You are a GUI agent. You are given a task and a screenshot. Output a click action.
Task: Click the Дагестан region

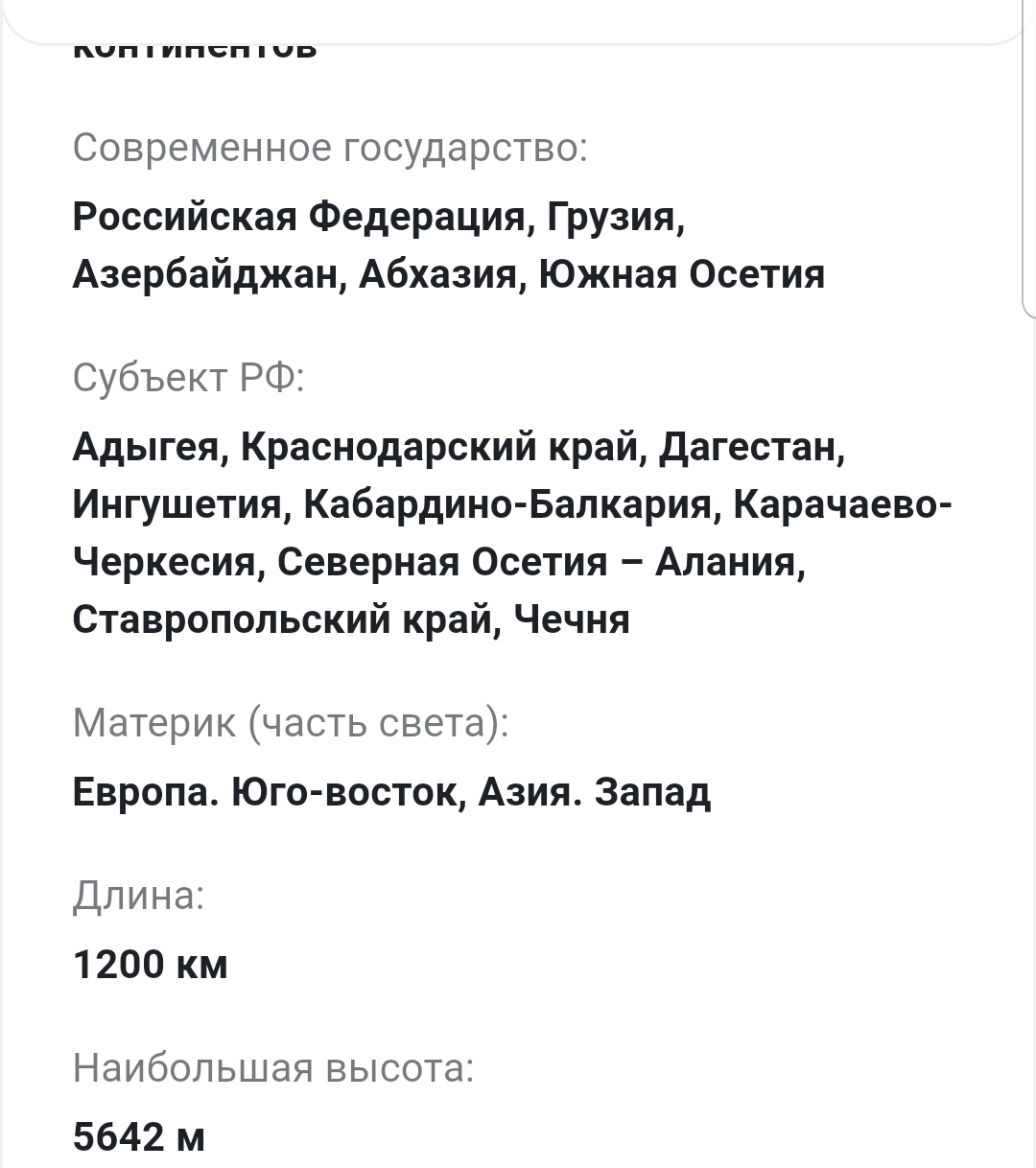(x=752, y=447)
